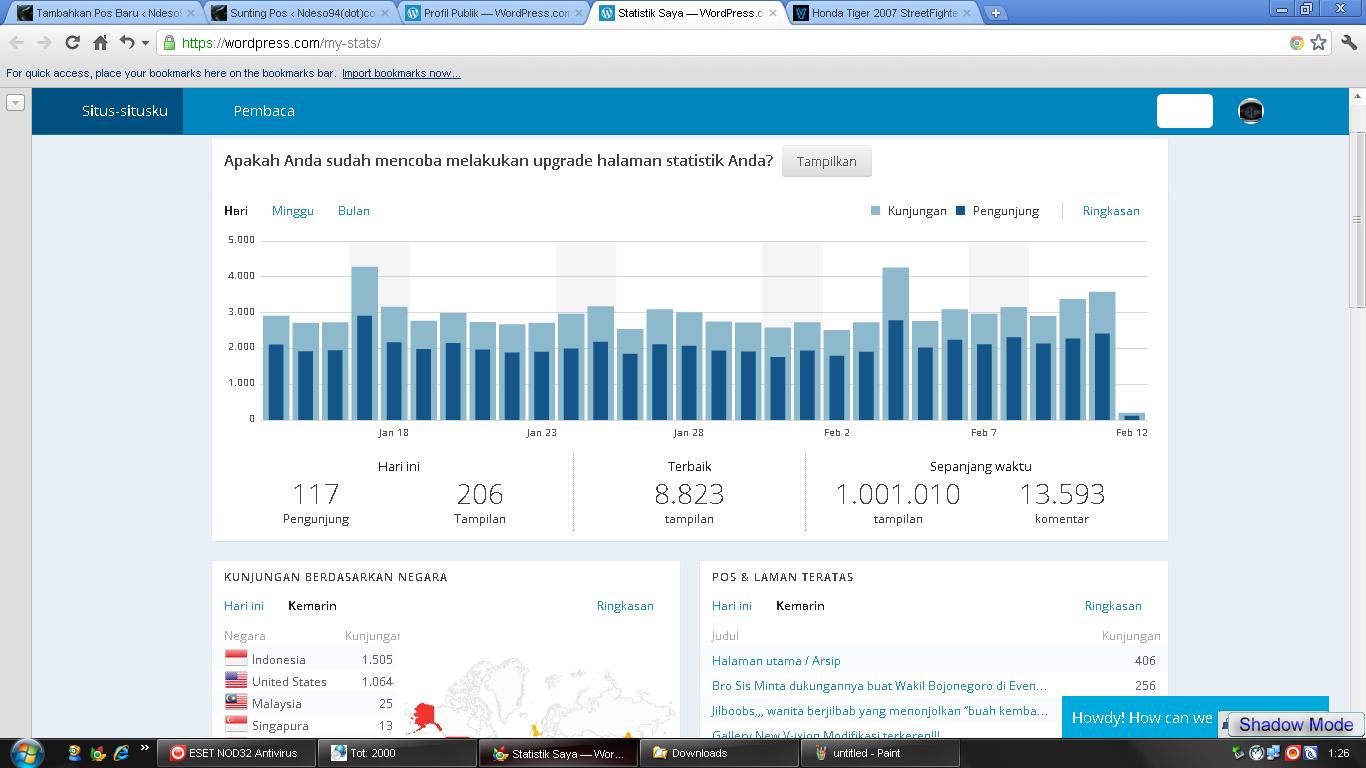Expand the sidebar dropdown arrow at left edge
The image size is (1366, 768).
click(15, 102)
